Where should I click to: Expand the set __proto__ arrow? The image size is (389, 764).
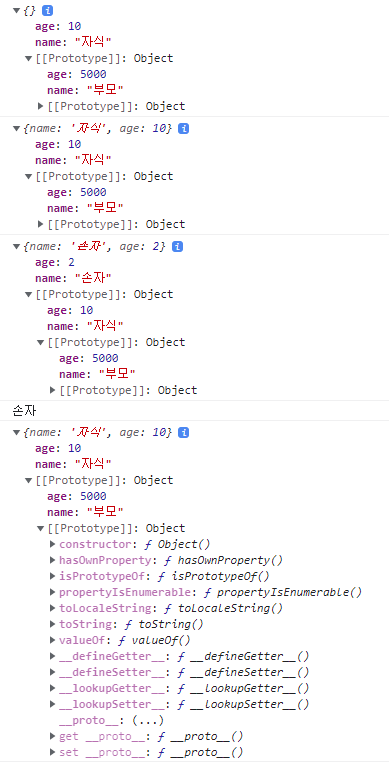pos(53,752)
